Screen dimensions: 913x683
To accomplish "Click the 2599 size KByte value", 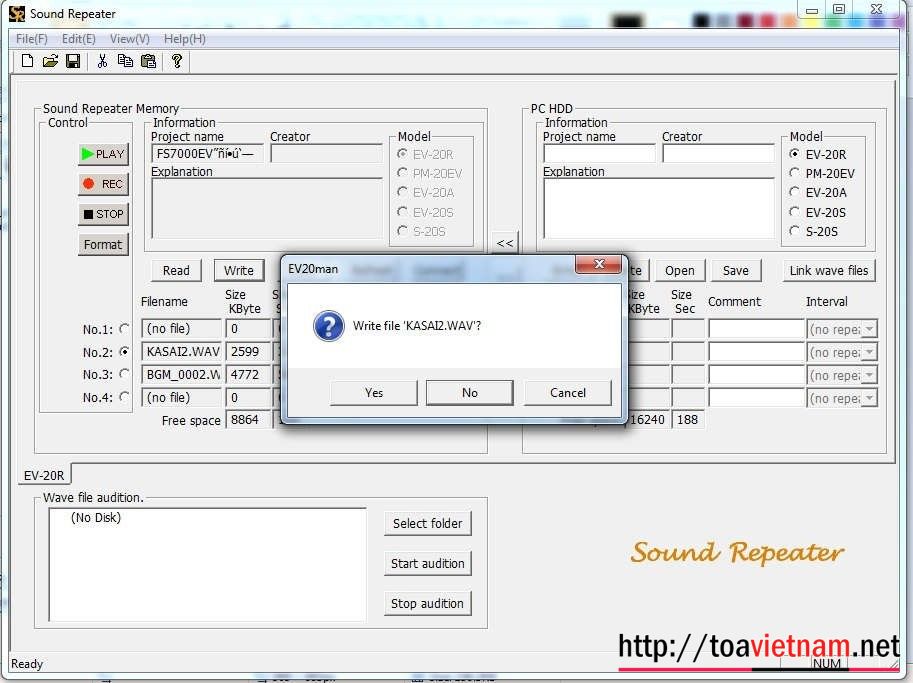I will pos(248,352).
